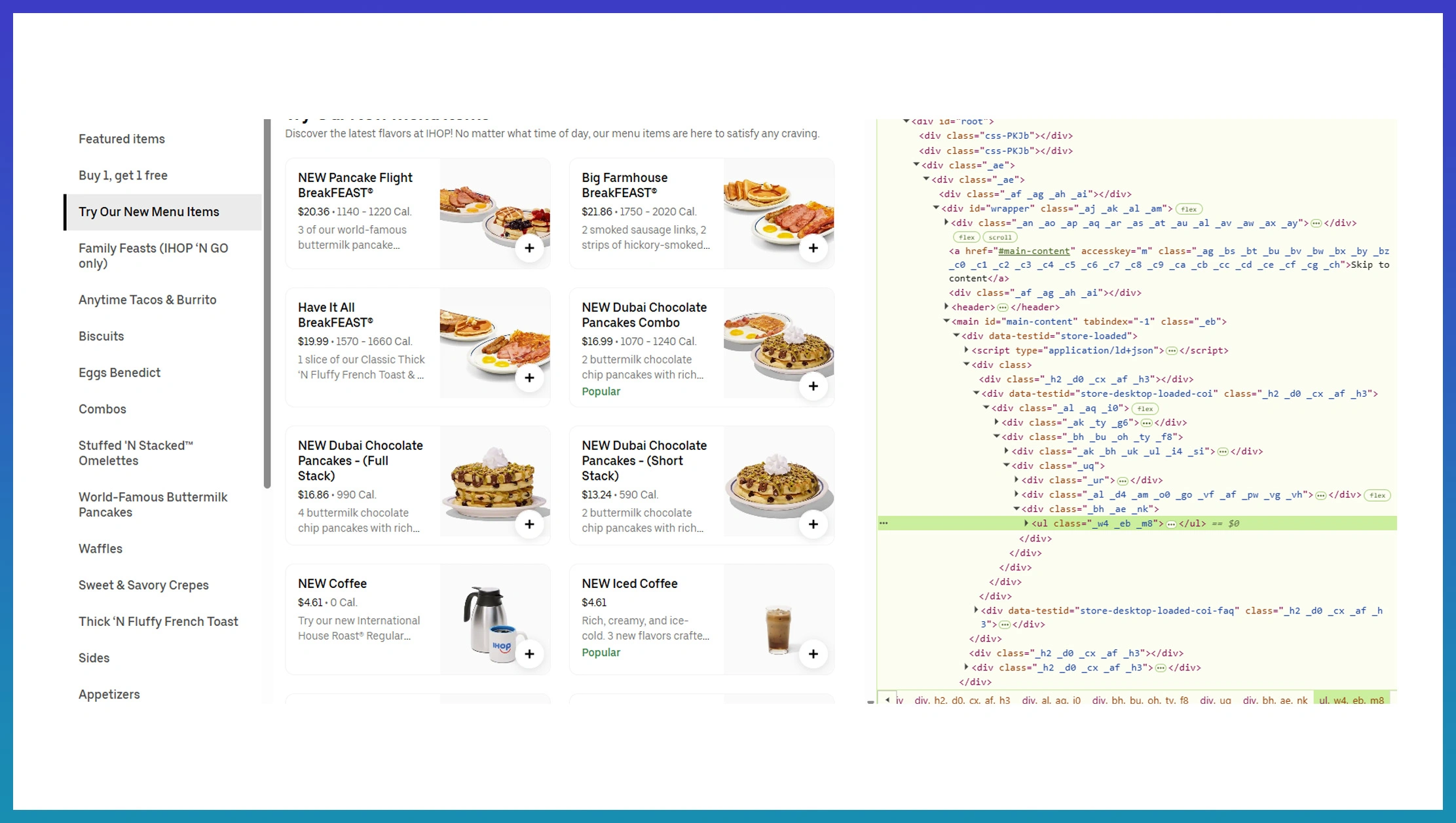Screen dimensions: 1456x823
Task: Go to Sweet & Savory Crepes
Action: (143, 585)
